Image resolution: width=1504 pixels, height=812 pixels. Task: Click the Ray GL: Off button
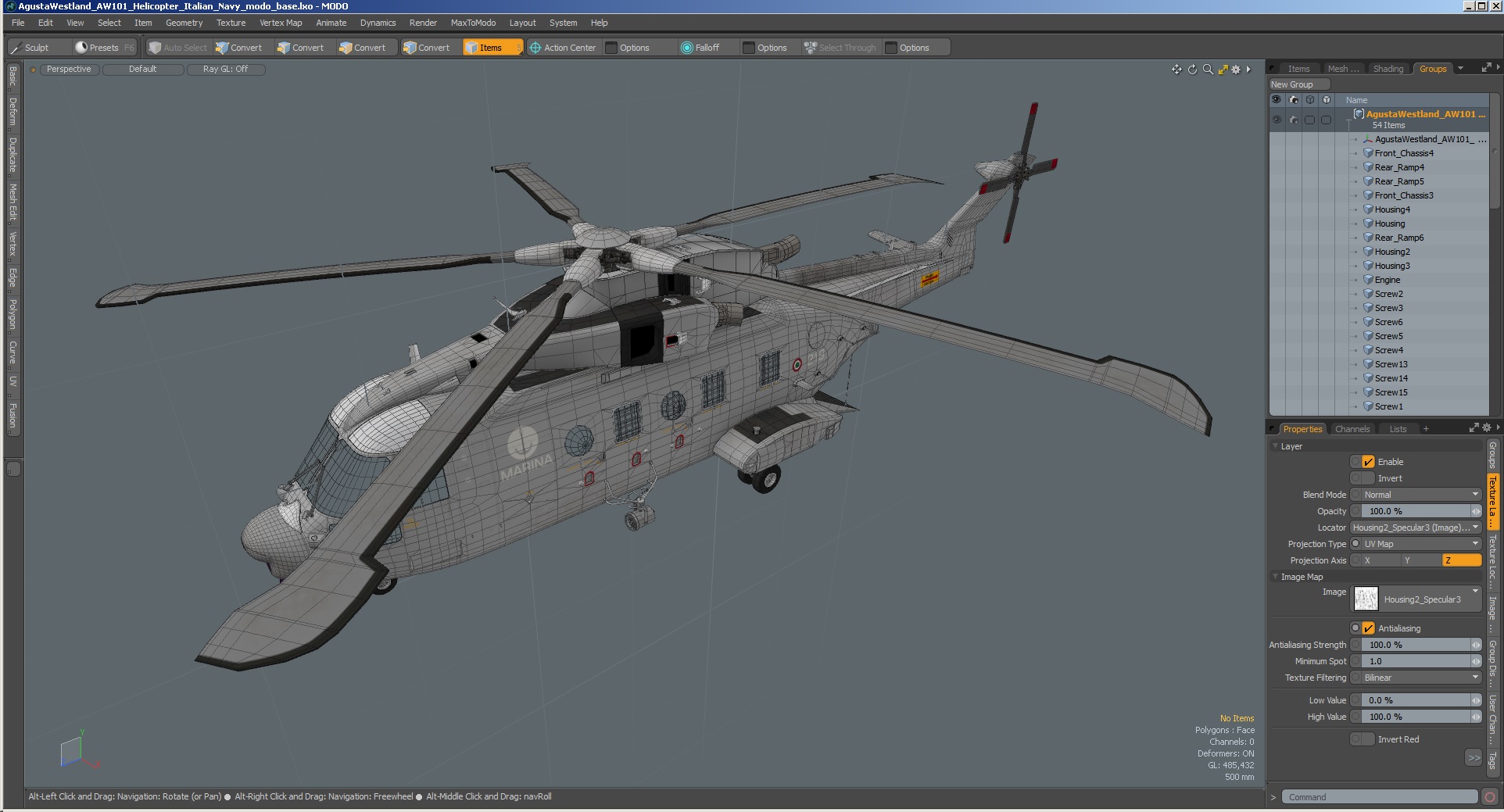(226, 70)
